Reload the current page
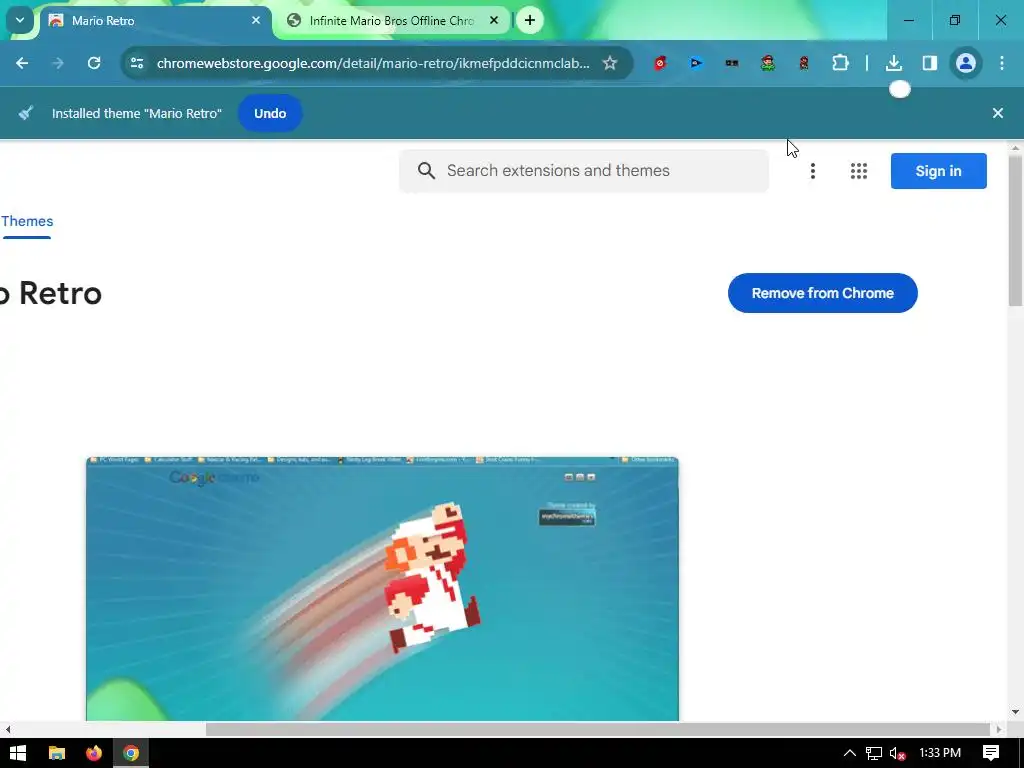 94,63
